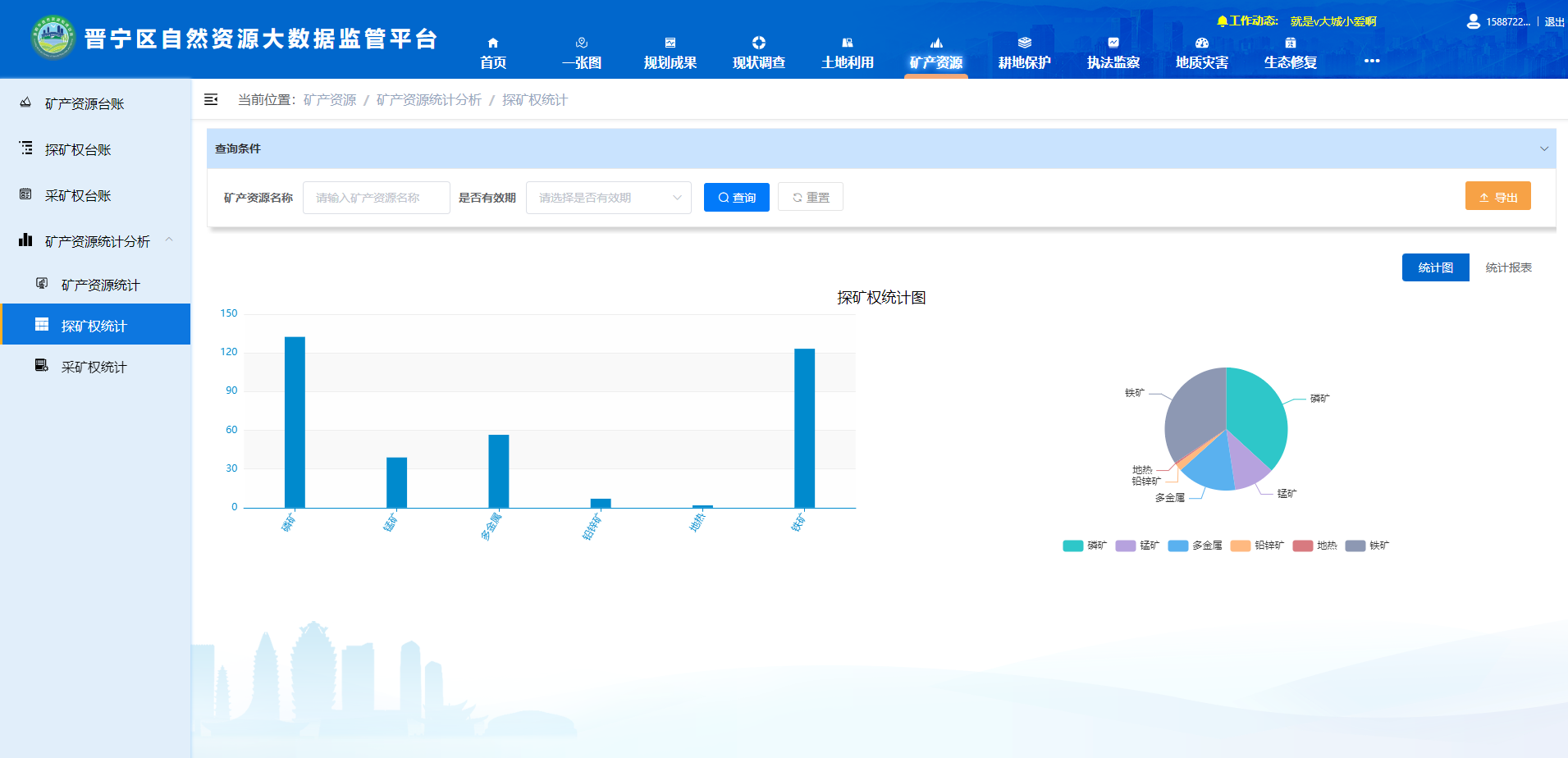Click the 矿产资源台账 sidebar icon
Screen dimensions: 1568x758
coord(25,103)
